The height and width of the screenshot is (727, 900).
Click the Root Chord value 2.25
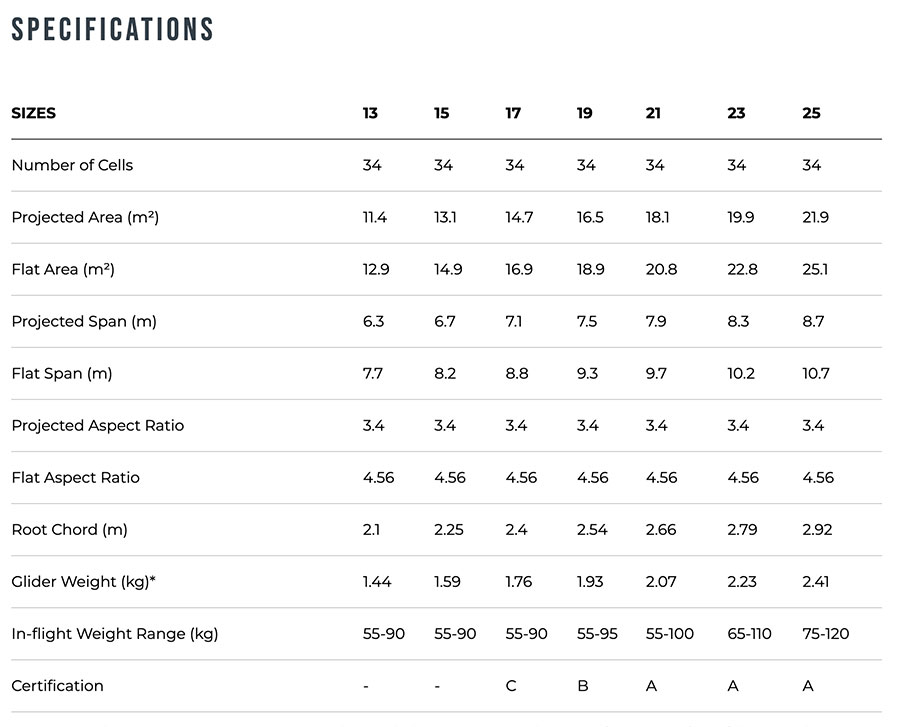pos(449,529)
